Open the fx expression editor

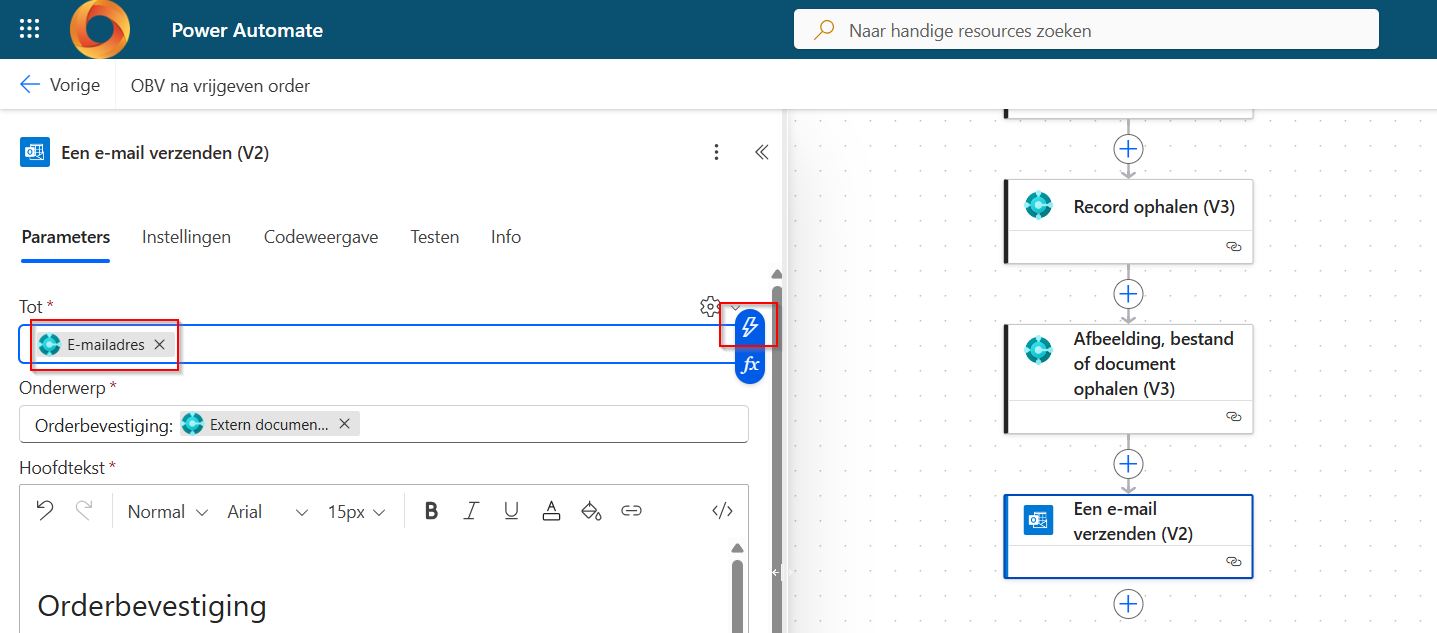click(749, 365)
